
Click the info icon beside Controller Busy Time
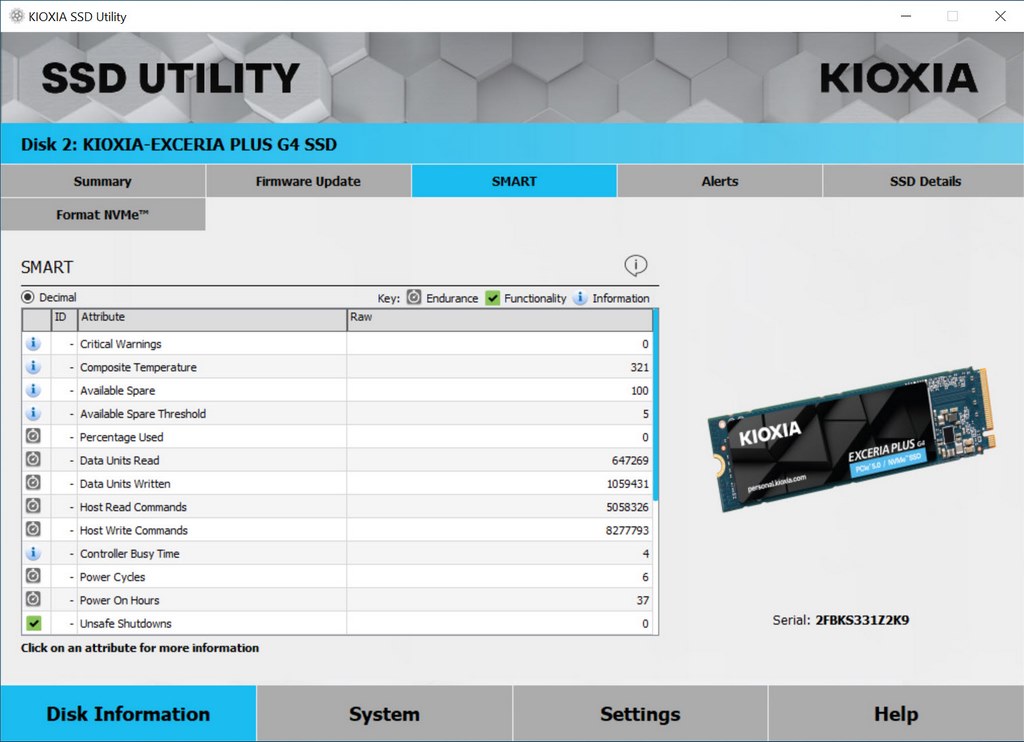(x=33, y=554)
